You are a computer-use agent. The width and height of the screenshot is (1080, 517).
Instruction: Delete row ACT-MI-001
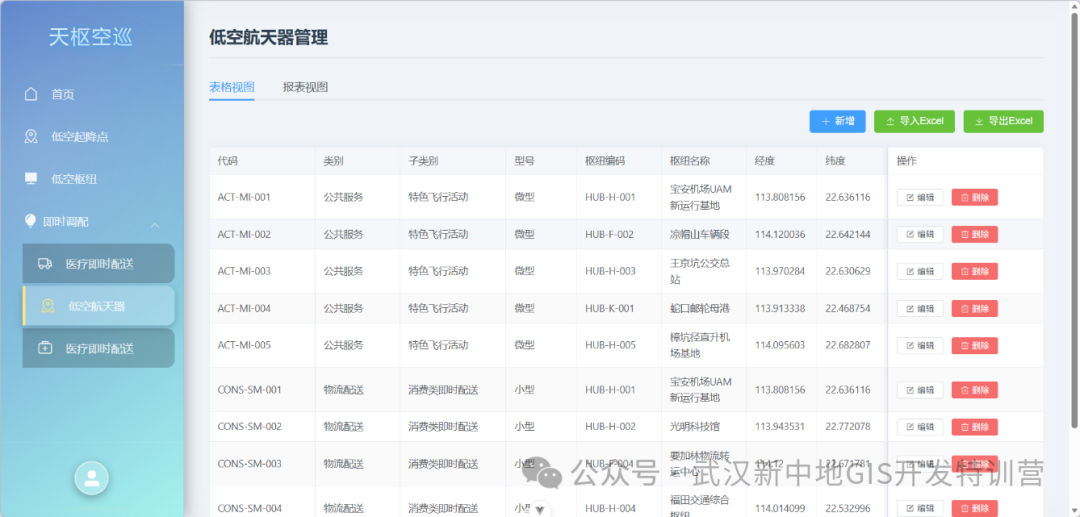pyautogui.click(x=975, y=197)
